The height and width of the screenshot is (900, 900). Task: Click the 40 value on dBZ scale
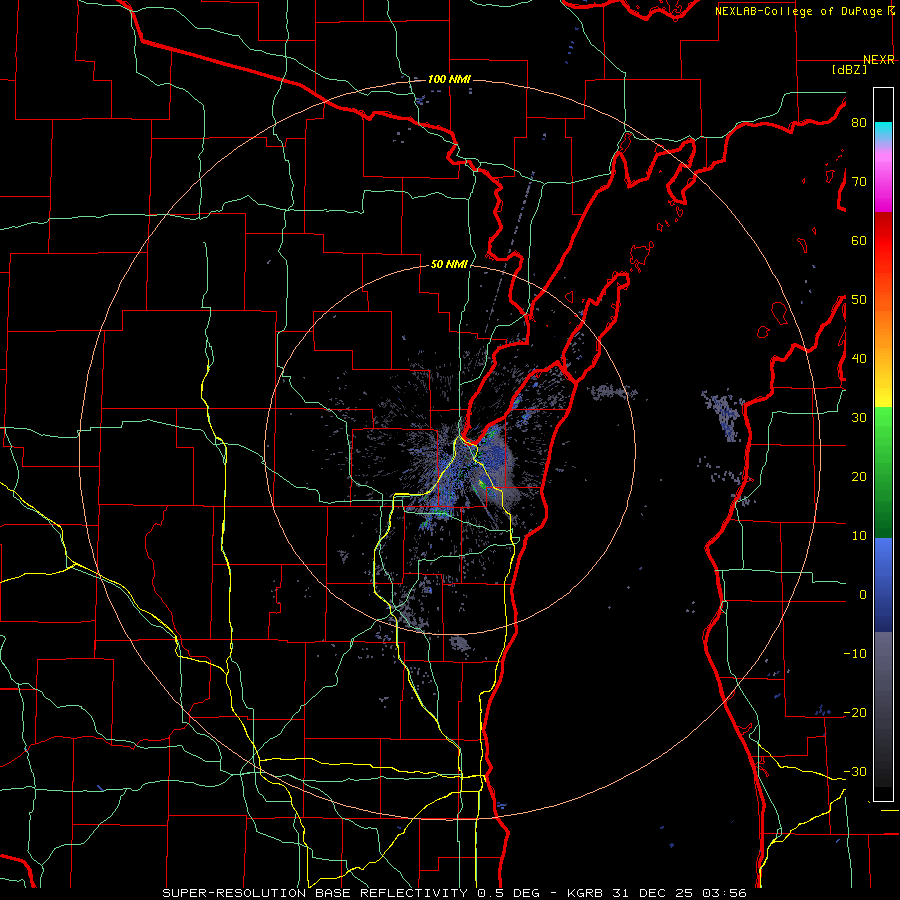(859, 359)
